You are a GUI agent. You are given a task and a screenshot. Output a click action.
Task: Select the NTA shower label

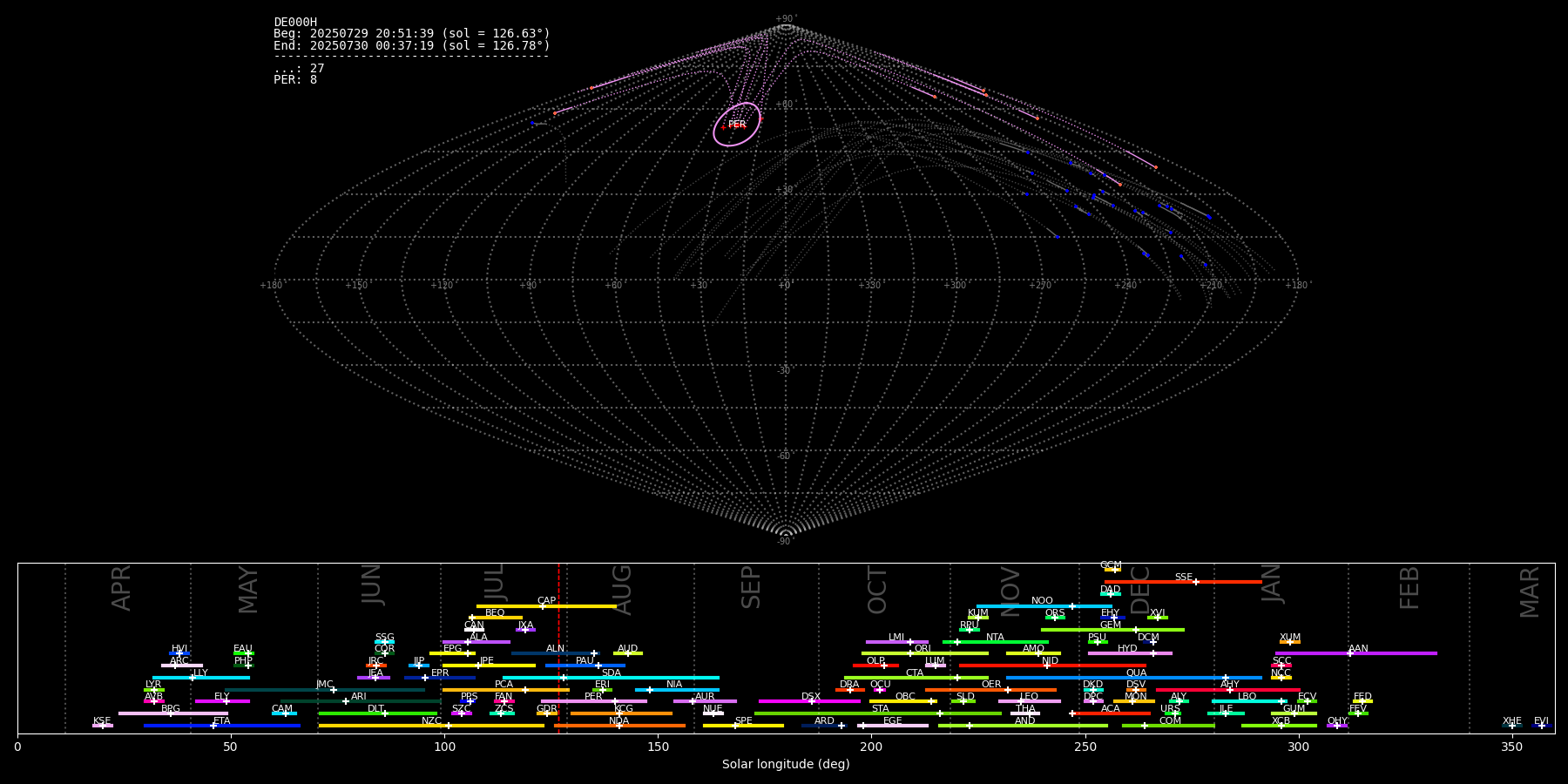pyautogui.click(x=995, y=638)
